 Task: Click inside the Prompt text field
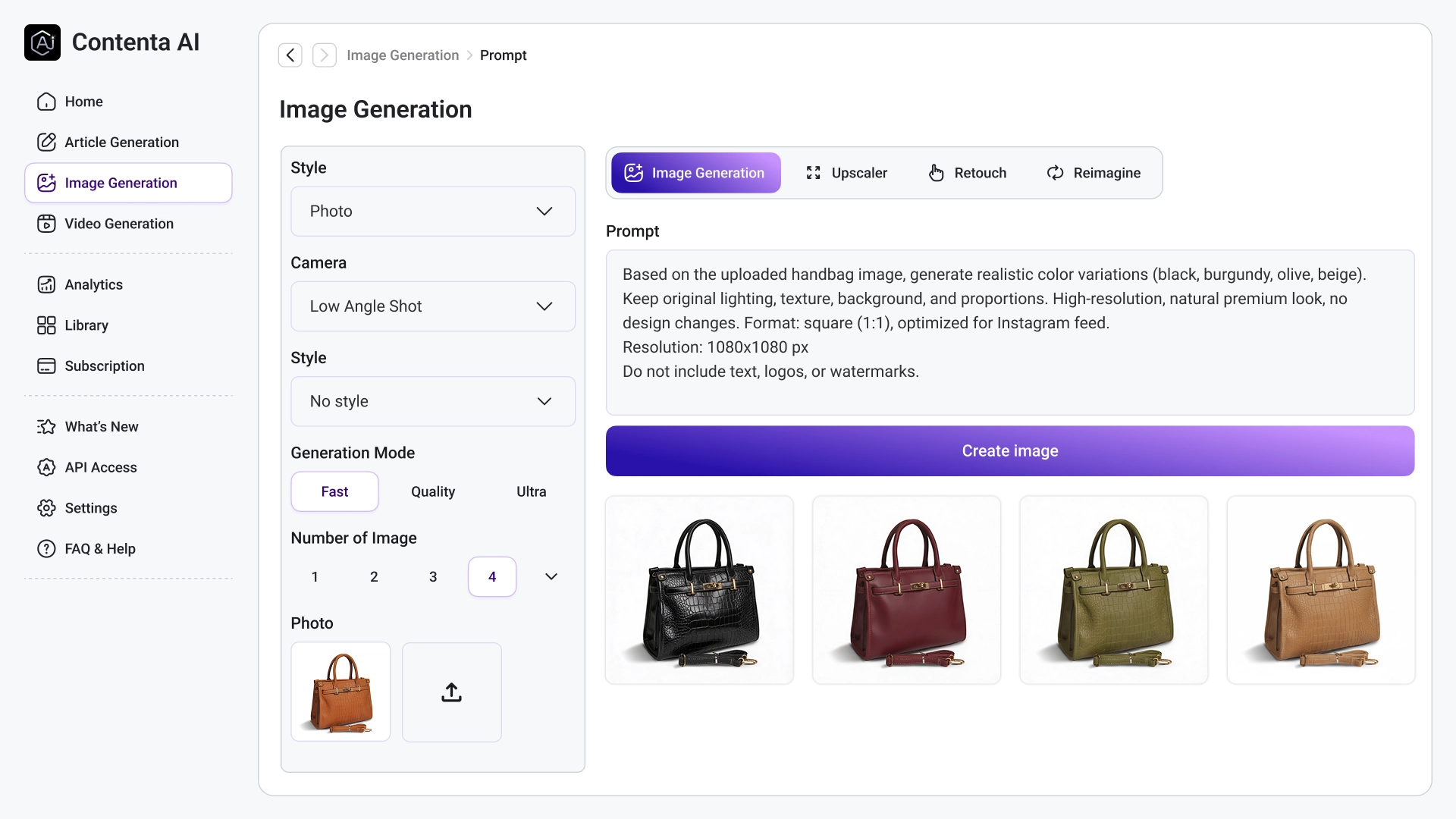tap(1009, 332)
